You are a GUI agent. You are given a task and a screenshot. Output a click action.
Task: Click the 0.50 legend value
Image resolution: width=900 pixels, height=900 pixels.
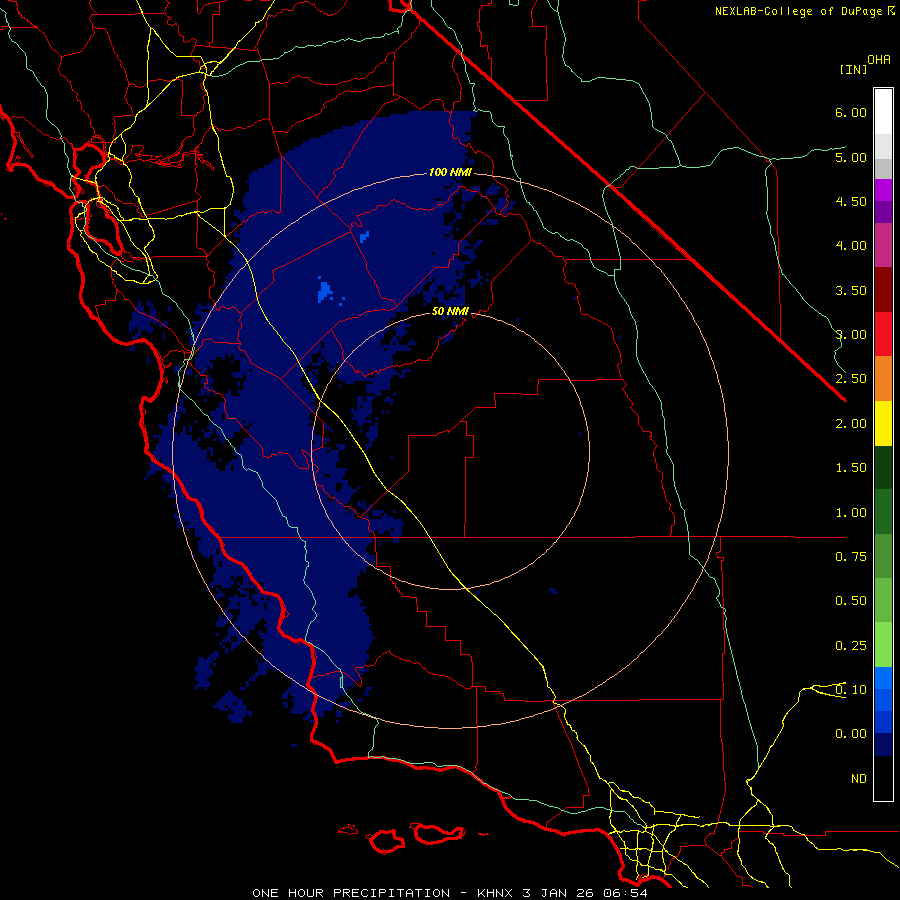(851, 601)
